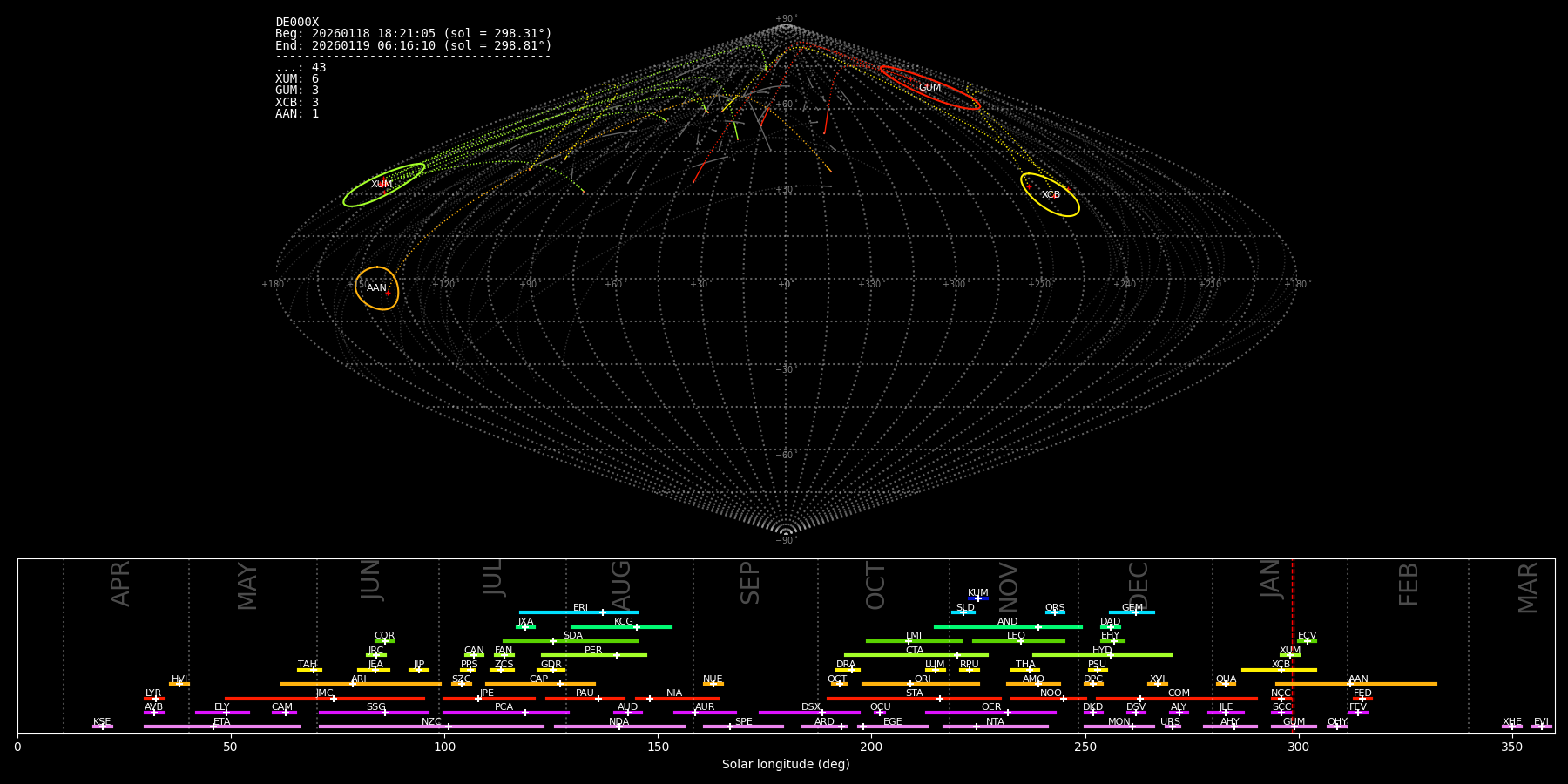The height and width of the screenshot is (784, 1568).
Task: Click the 'GUM: 3' count entry
Action: (x=297, y=91)
